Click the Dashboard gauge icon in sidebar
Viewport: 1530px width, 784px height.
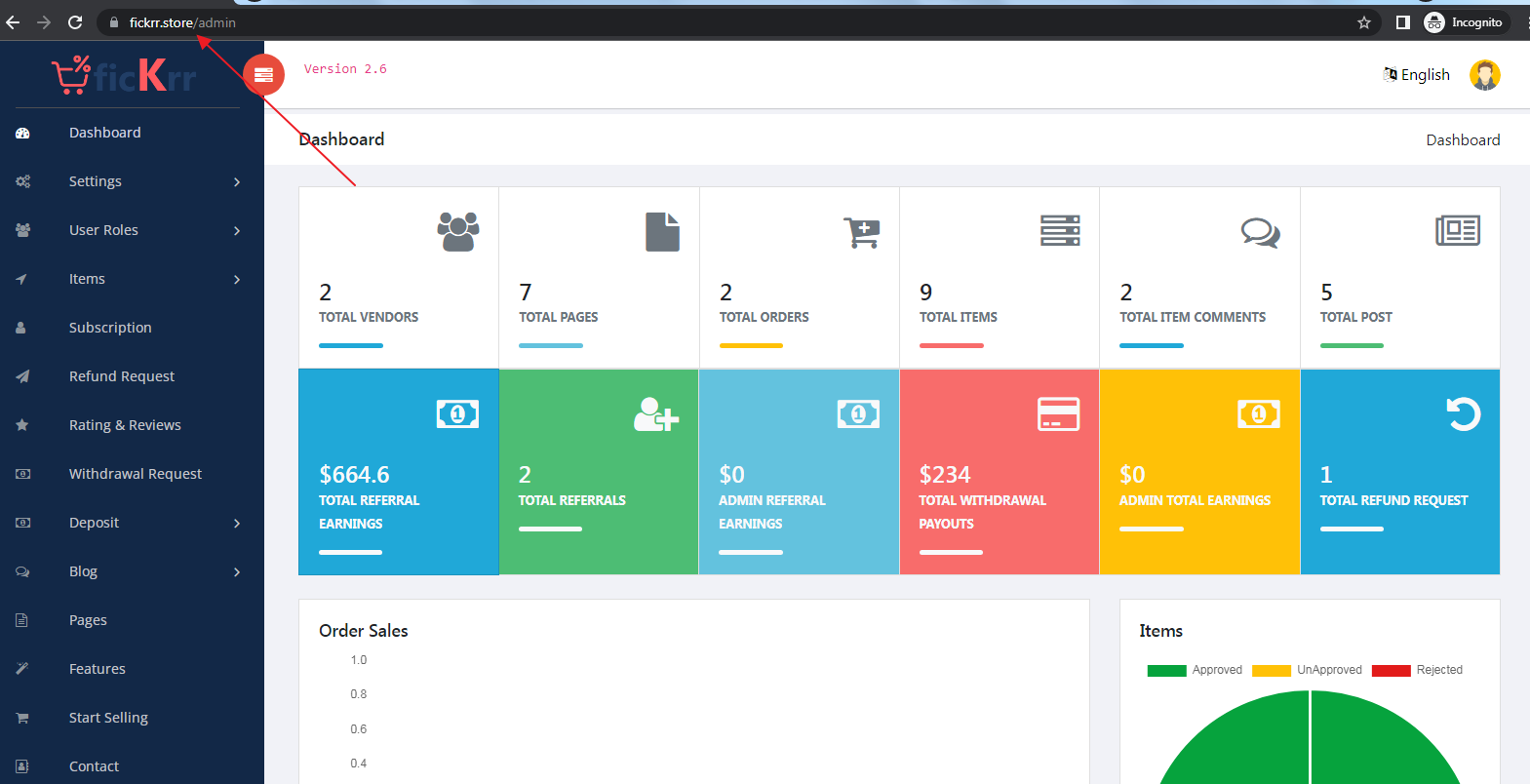click(22, 133)
